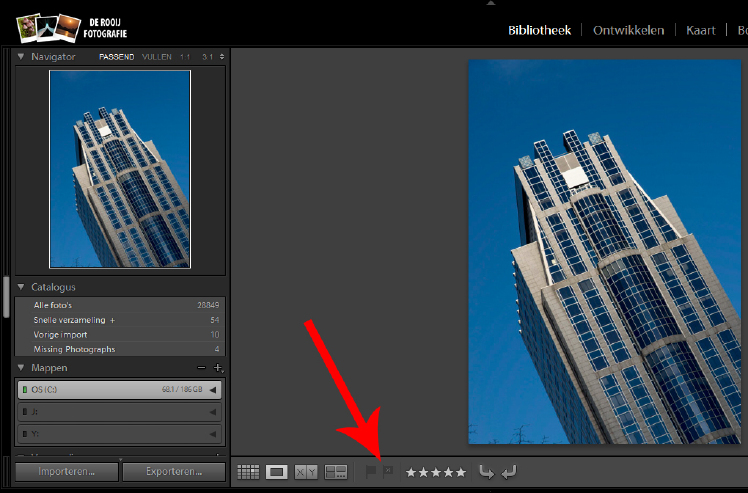Rotate the photo clockwise
The width and height of the screenshot is (748, 493).
pyautogui.click(x=509, y=472)
